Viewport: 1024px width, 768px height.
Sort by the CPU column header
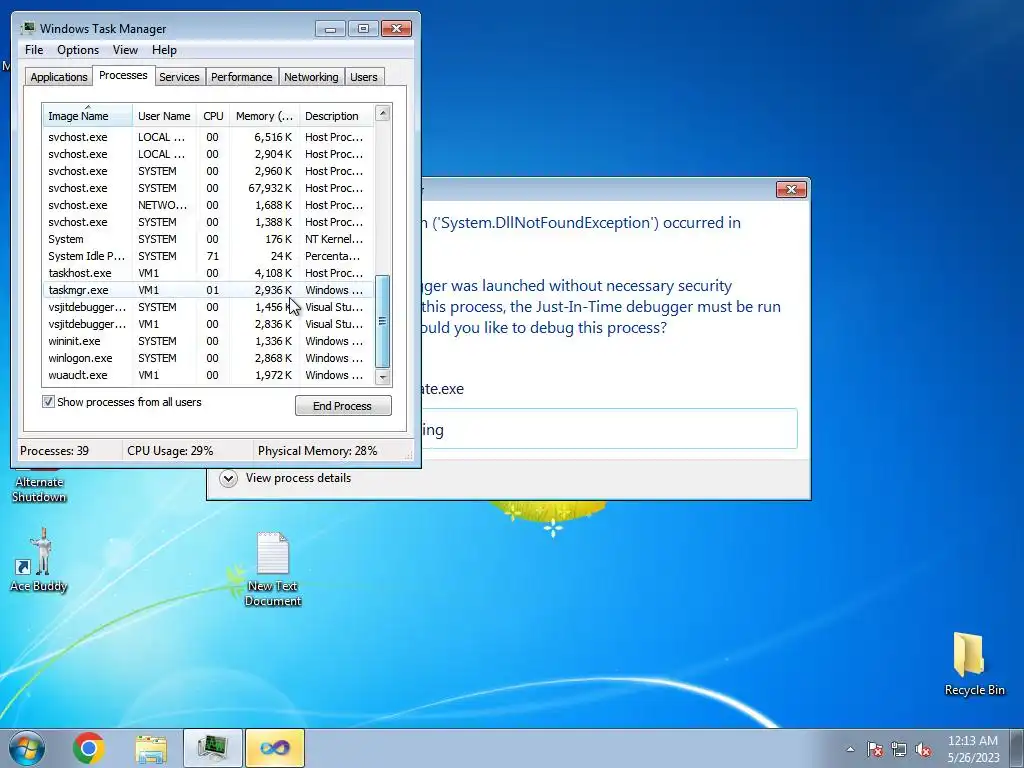(213, 116)
